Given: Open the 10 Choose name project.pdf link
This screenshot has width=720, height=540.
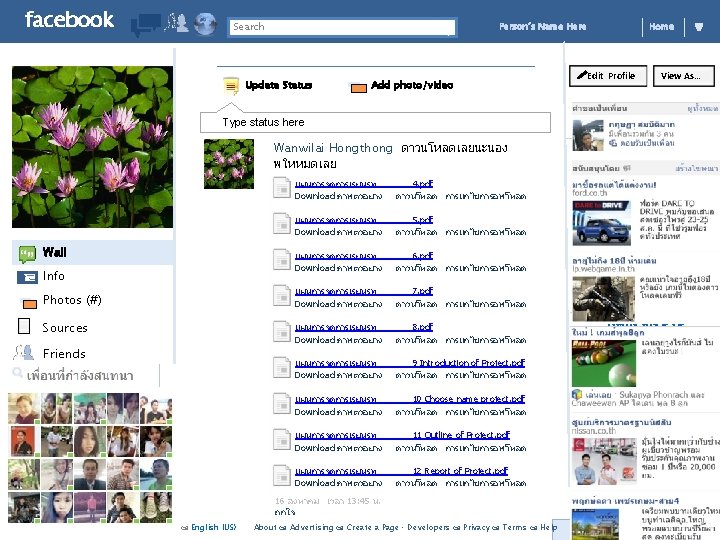Looking at the screenshot, I should [x=410, y=399].
